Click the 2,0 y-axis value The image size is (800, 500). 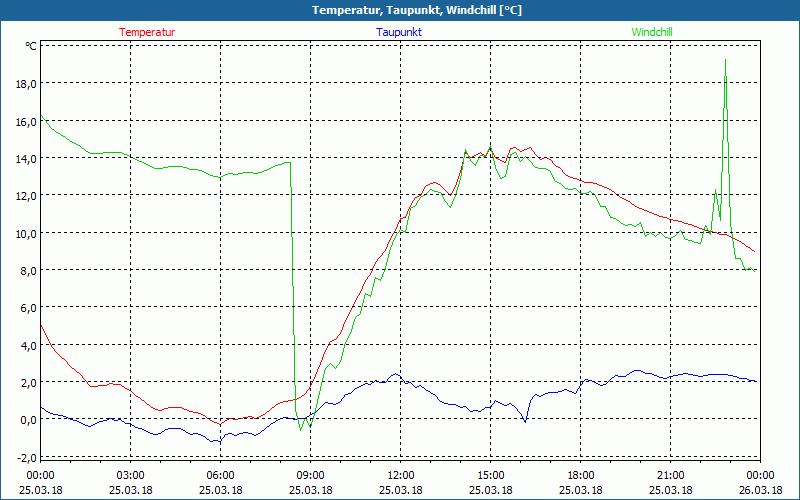[28, 383]
